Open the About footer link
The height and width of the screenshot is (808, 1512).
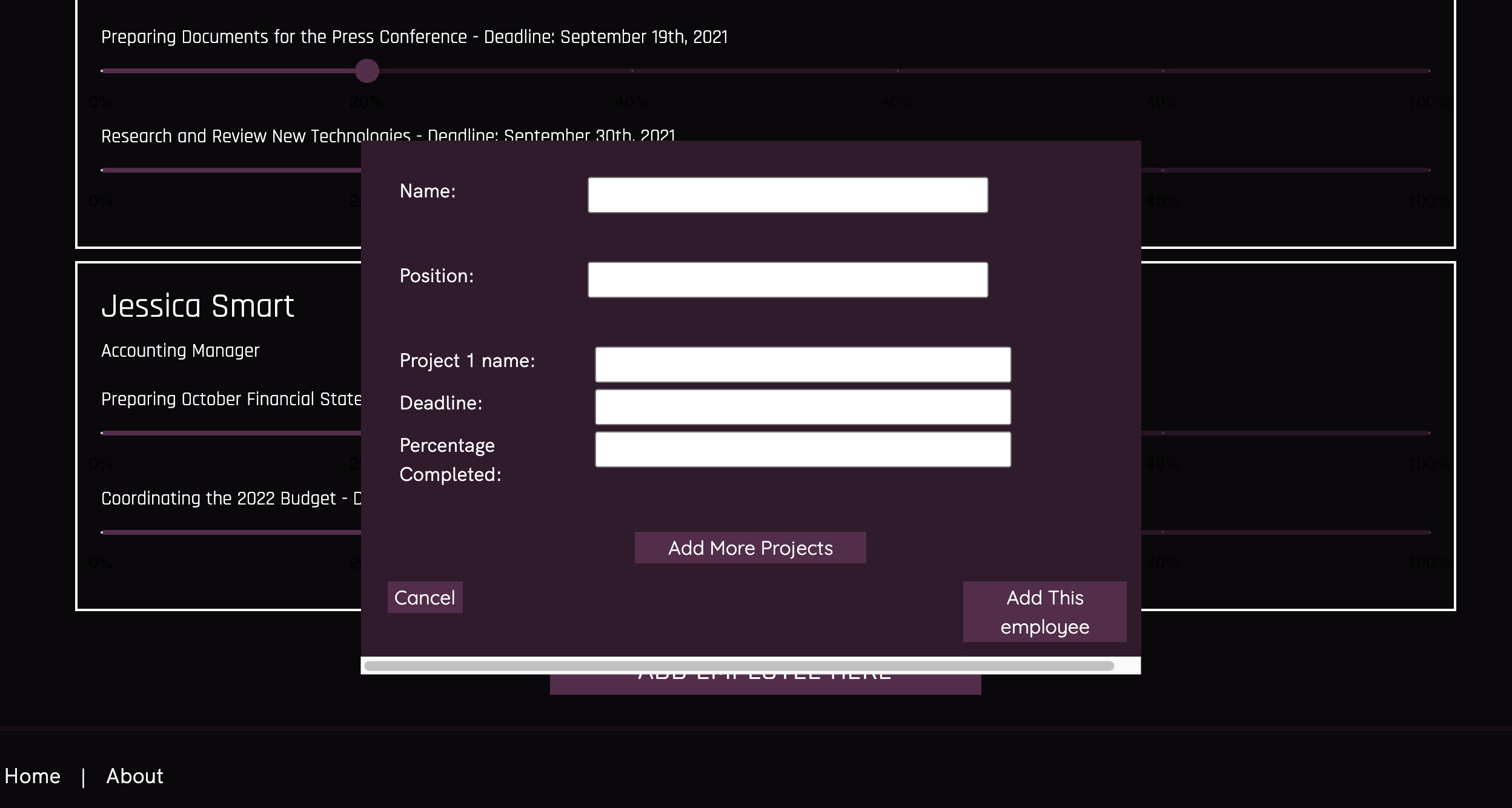pyautogui.click(x=134, y=776)
